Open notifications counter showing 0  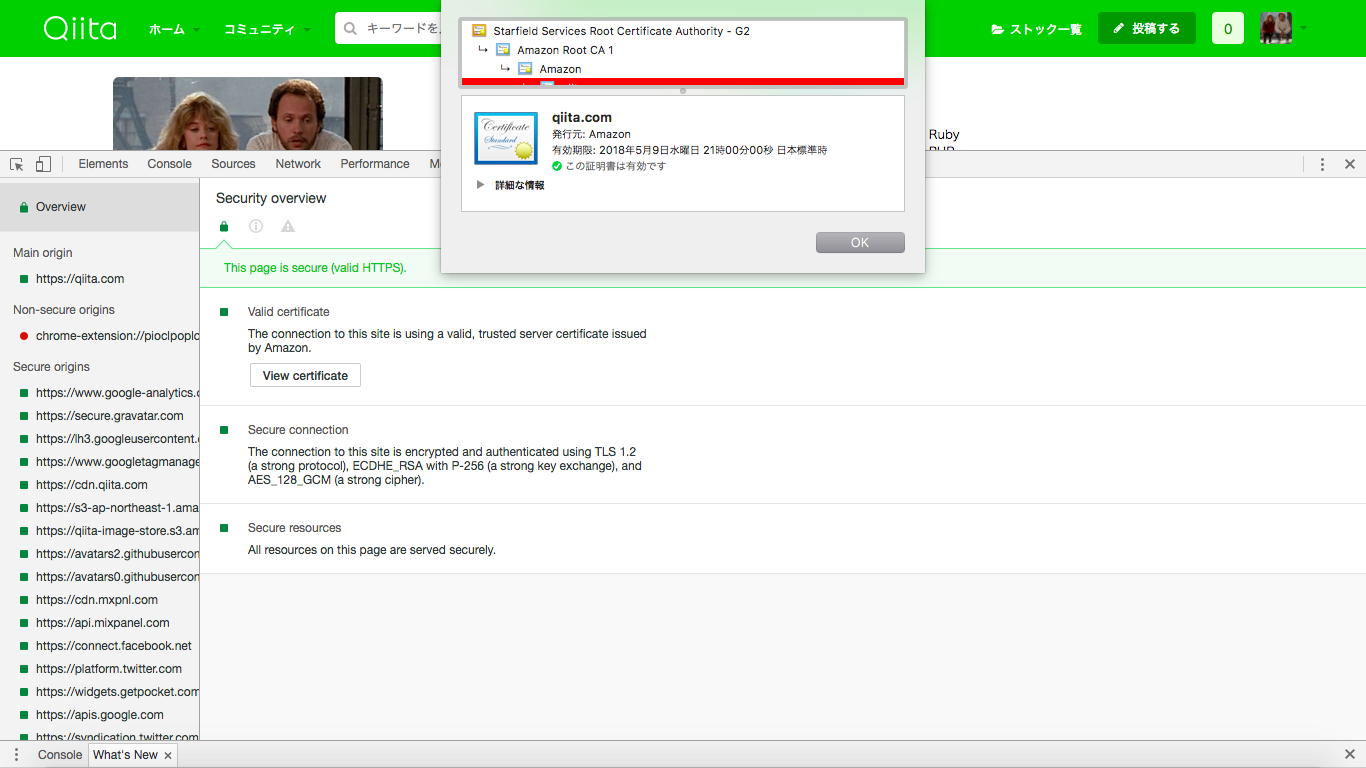[x=1228, y=28]
